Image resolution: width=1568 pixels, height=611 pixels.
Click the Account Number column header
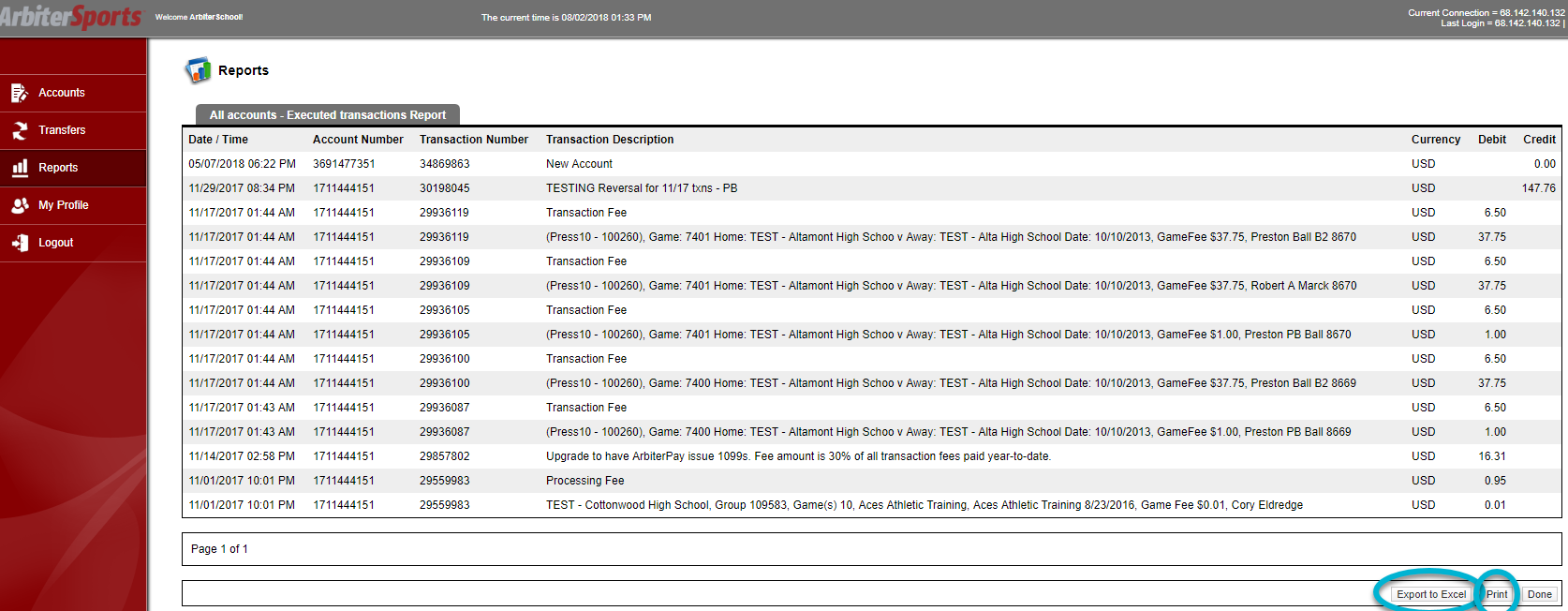(x=358, y=140)
